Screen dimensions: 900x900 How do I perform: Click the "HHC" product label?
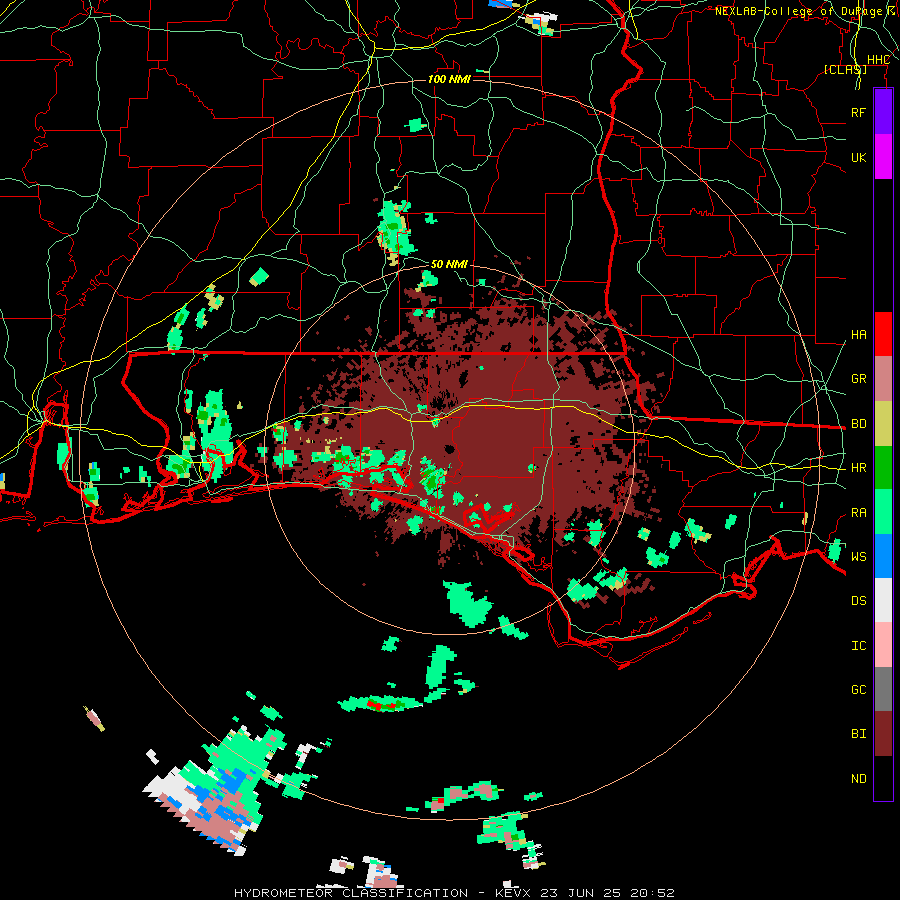878,60
